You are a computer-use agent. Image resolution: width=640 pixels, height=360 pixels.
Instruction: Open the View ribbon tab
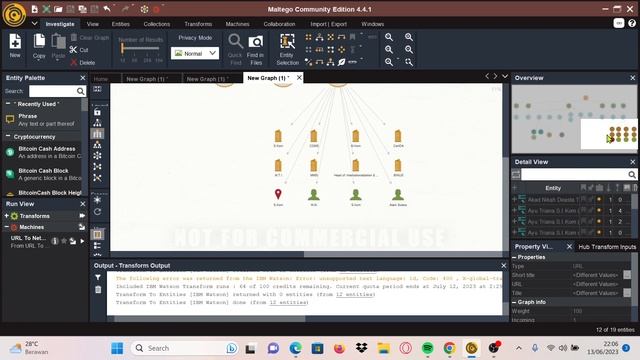click(x=93, y=24)
